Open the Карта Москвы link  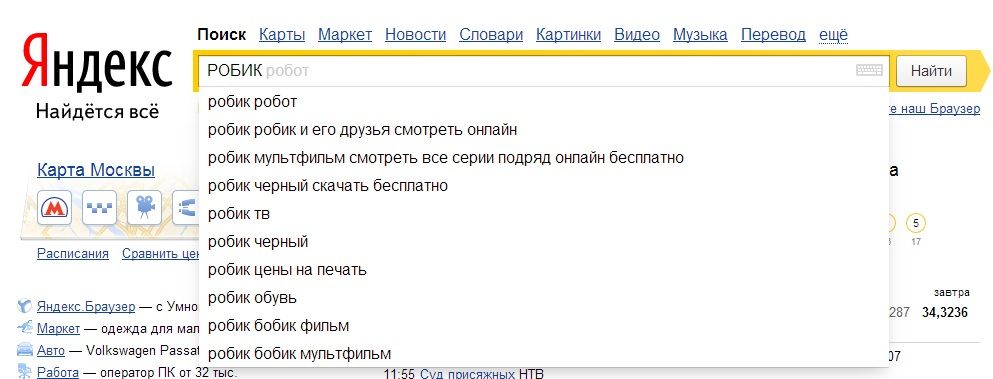[96, 170]
